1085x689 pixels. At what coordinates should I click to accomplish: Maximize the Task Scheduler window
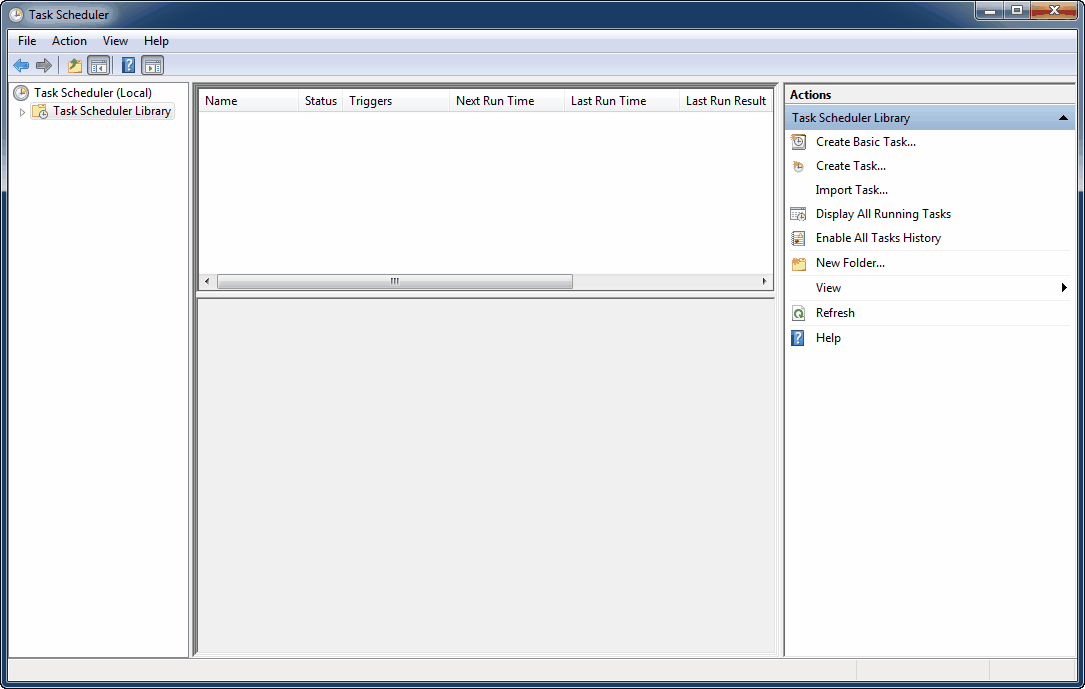click(x=1017, y=10)
